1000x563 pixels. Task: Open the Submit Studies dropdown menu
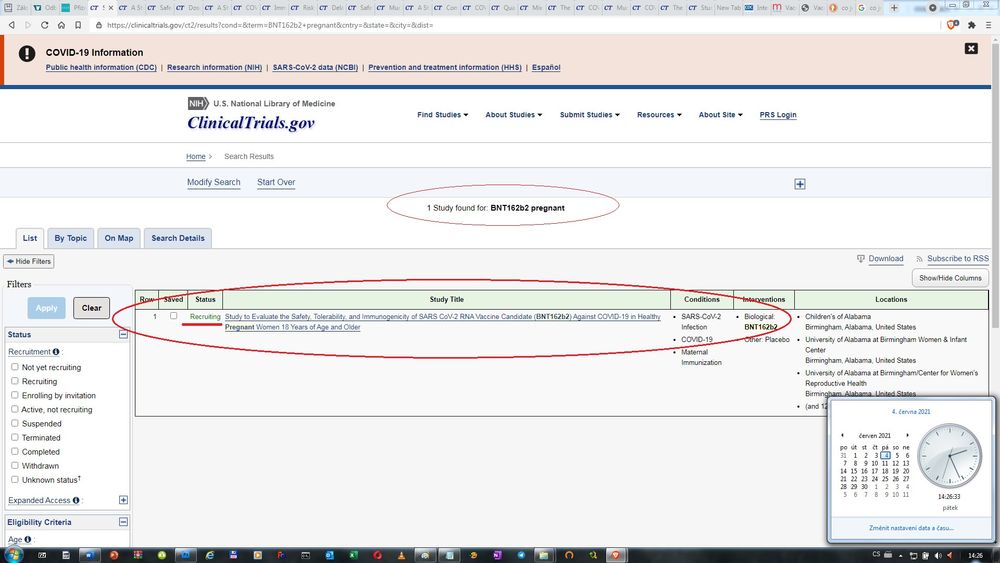pos(589,115)
